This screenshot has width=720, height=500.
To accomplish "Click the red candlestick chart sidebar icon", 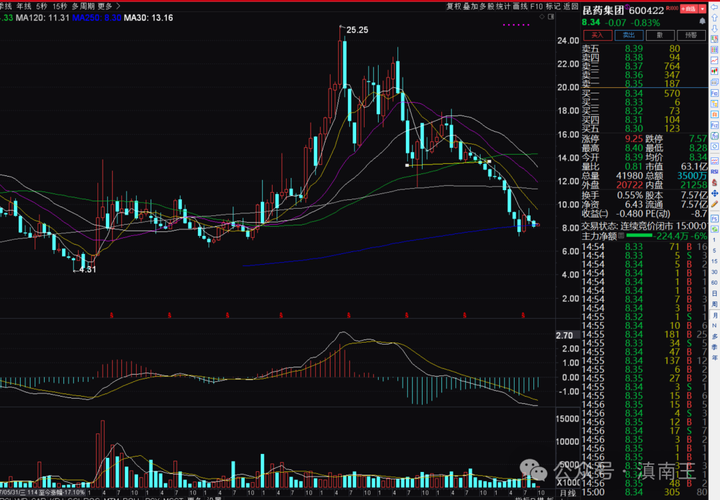I will pos(714,71).
